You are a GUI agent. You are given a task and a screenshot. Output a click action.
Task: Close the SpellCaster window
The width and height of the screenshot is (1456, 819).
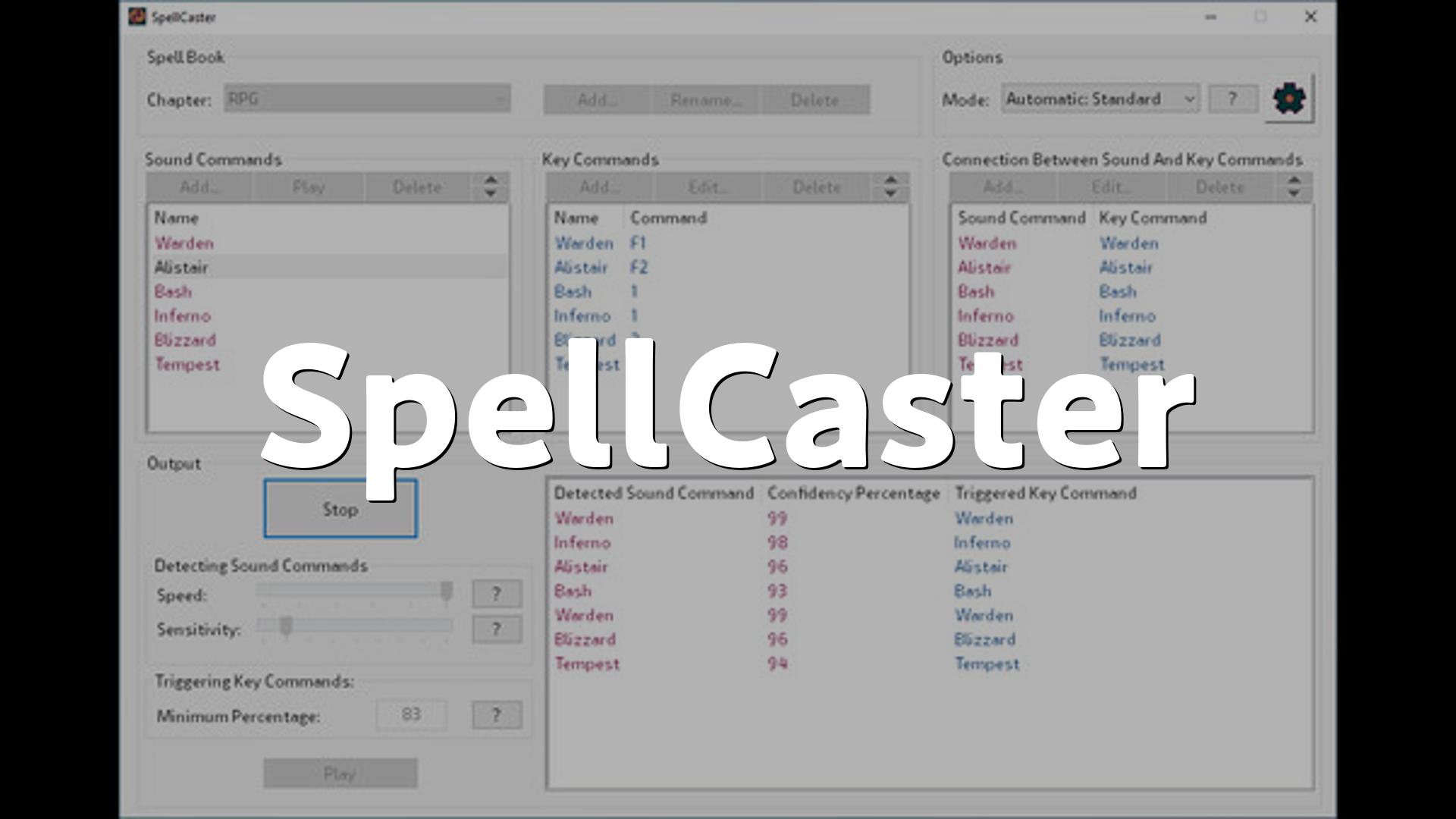[x=1310, y=17]
